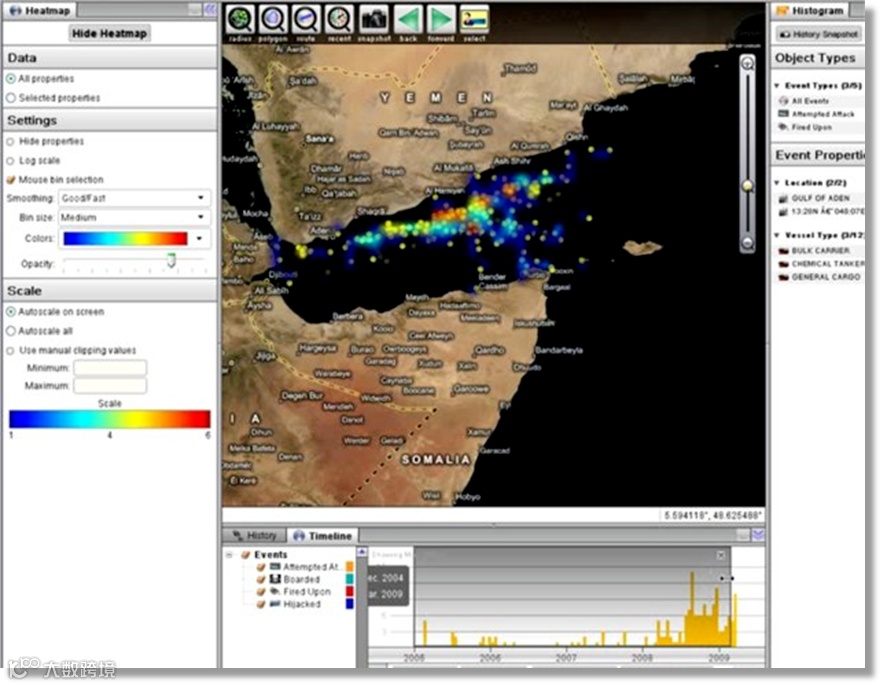Collapse the timeline panel with double-chevron icon
This screenshot has height=686, width=883.
click(758, 535)
